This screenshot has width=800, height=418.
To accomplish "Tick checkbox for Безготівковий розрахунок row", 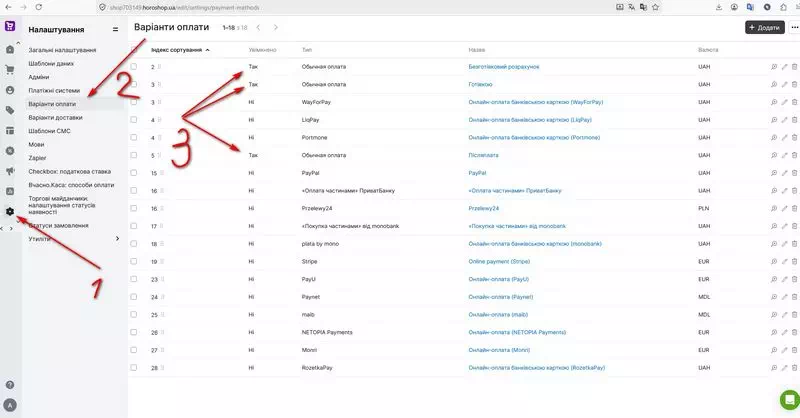I will coord(134,66).
